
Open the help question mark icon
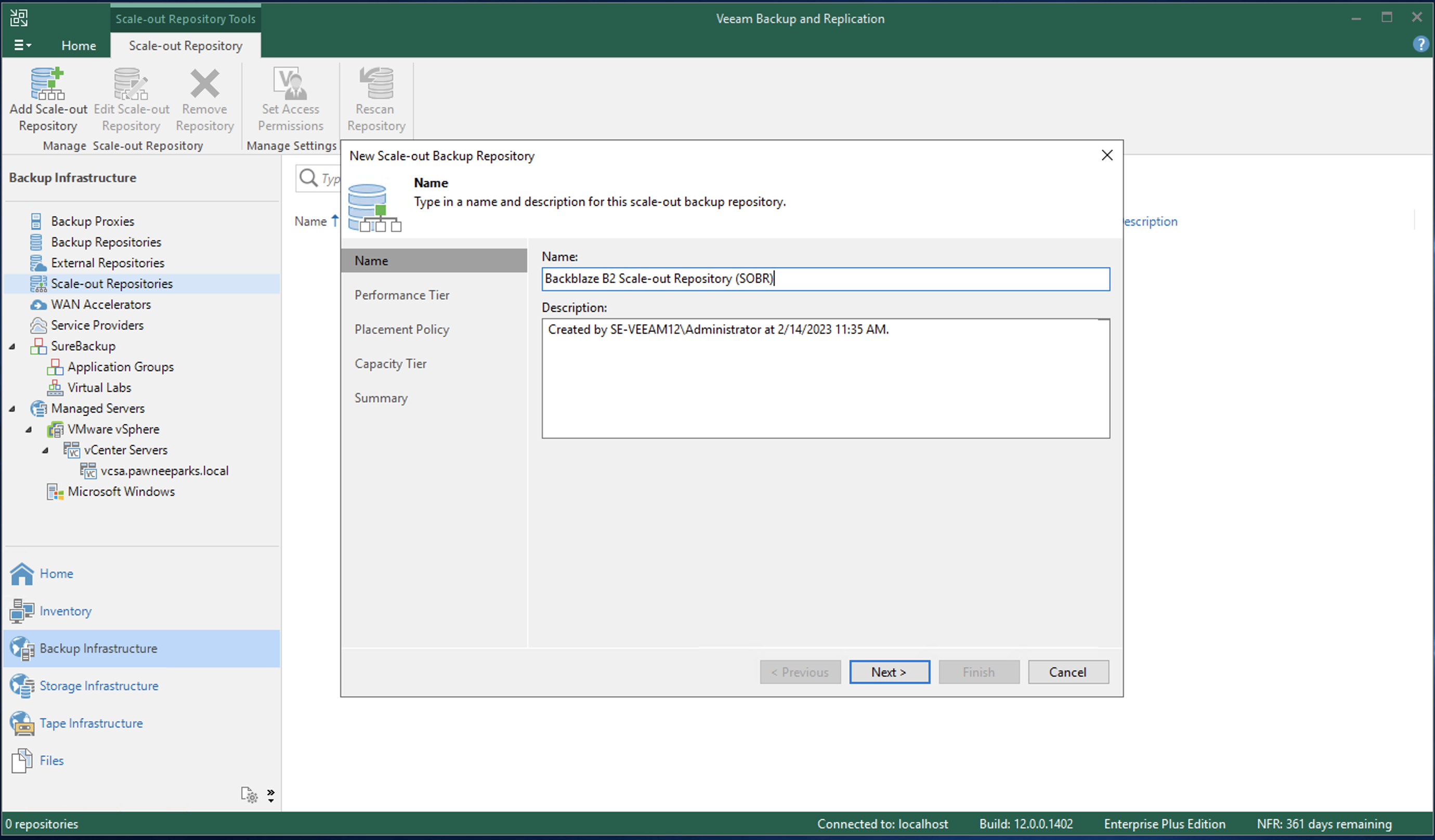tap(1420, 44)
